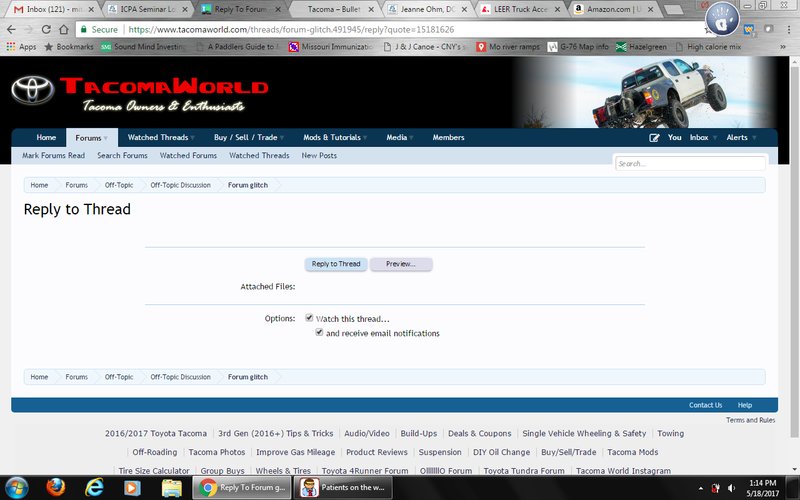Toggle the Watch this thread checkbox

pyautogui.click(x=309, y=318)
